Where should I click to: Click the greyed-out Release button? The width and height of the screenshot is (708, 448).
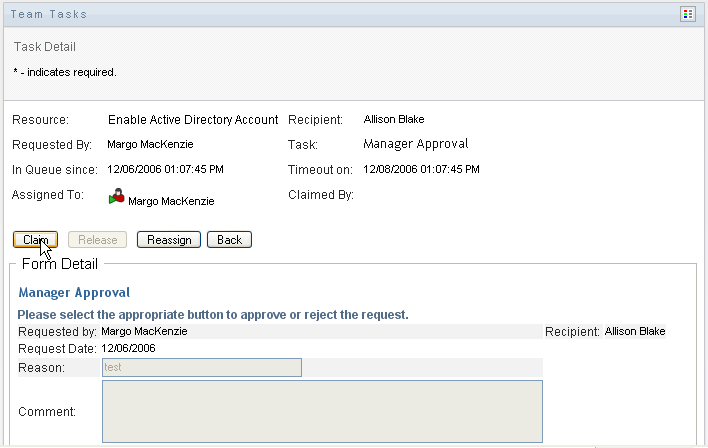click(x=97, y=240)
